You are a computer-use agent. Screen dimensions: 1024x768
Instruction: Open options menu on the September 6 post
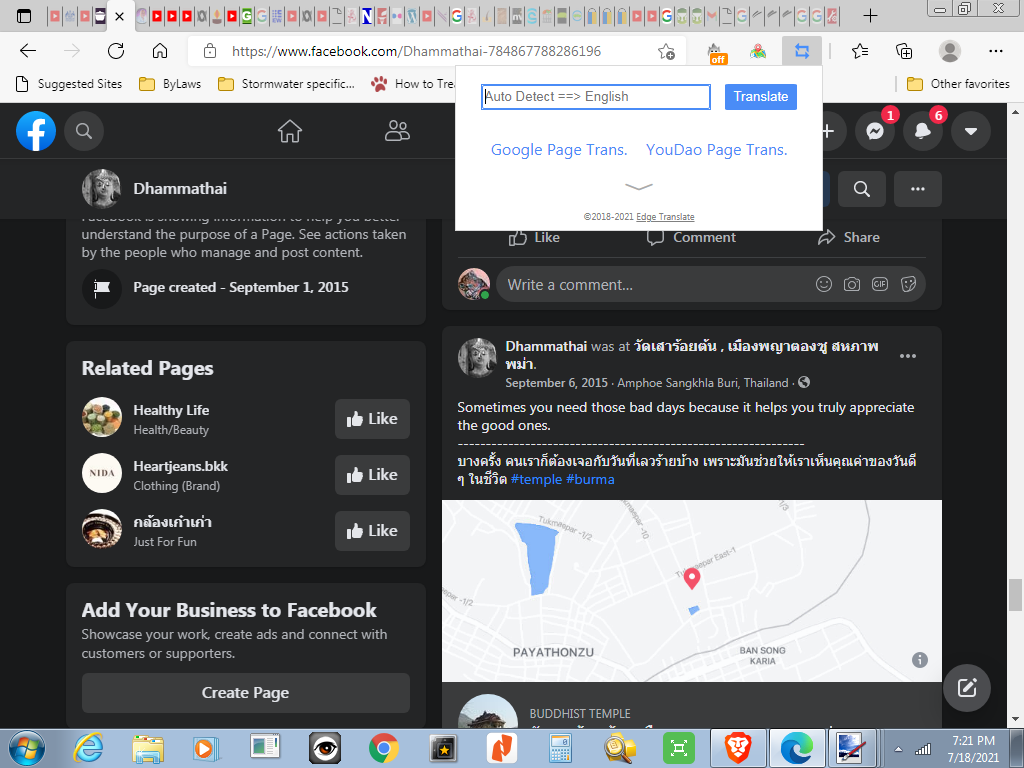[908, 356]
